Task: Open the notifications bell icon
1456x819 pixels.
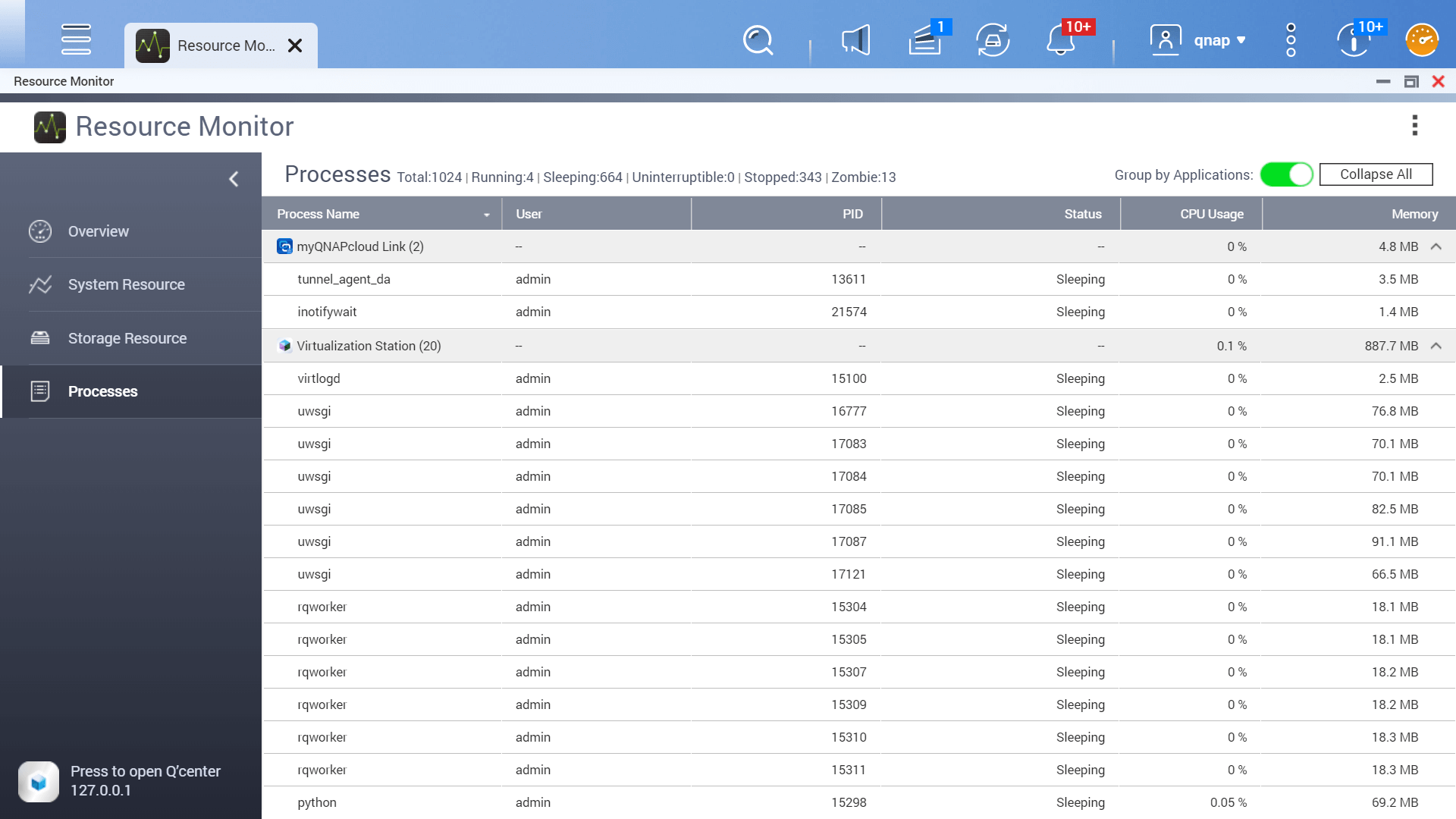Action: click(1061, 40)
